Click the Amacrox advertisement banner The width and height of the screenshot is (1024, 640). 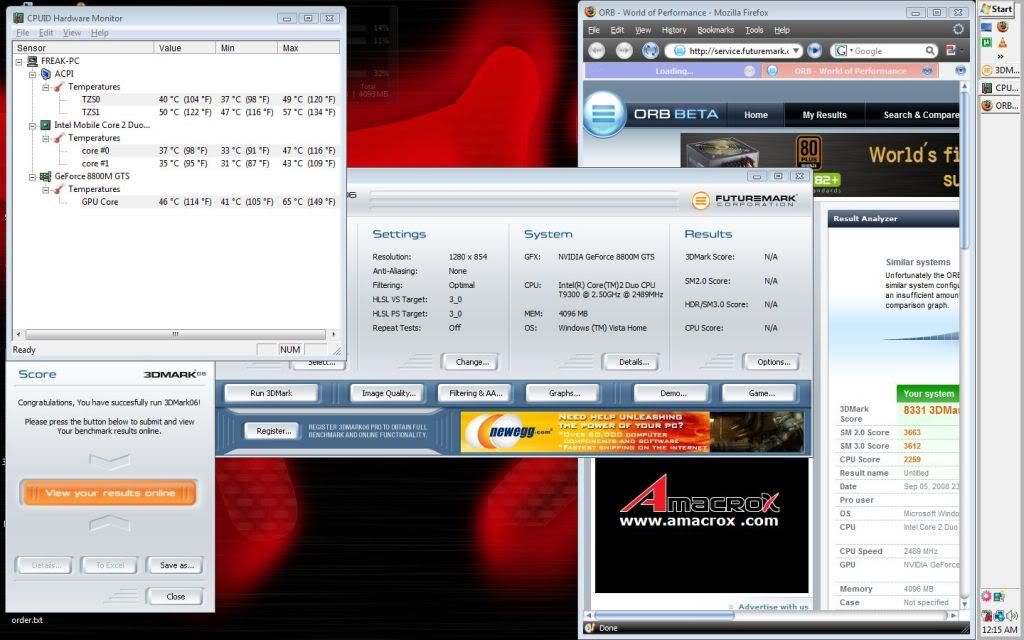click(701, 526)
